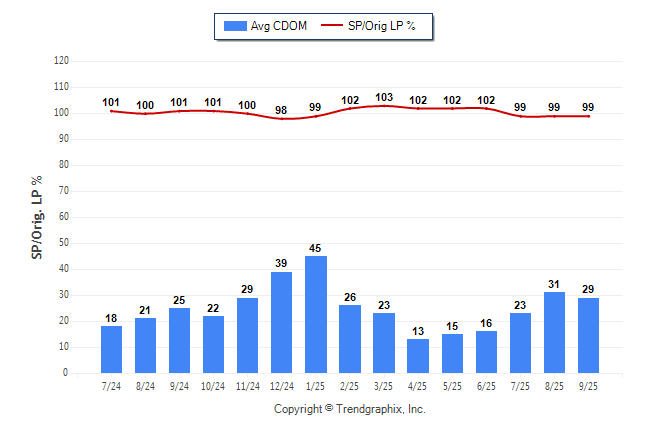Screen dimensions: 646x434
Task: Toggle the SP/Orig LP % legend label
Action: (383, 26)
